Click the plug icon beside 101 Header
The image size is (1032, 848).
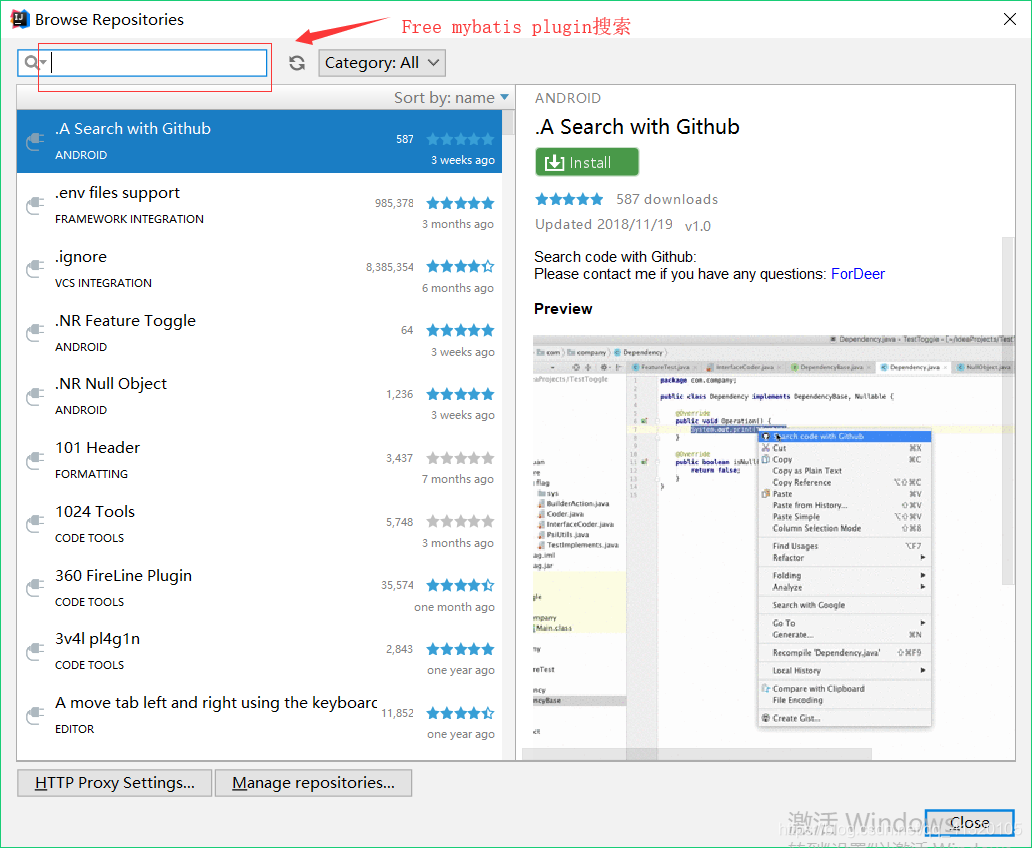click(x=34, y=461)
